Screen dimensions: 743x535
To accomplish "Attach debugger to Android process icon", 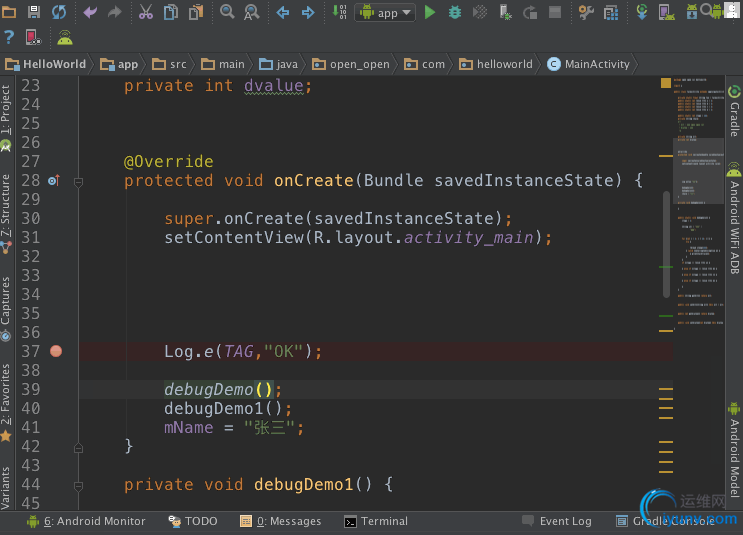I will (505, 12).
